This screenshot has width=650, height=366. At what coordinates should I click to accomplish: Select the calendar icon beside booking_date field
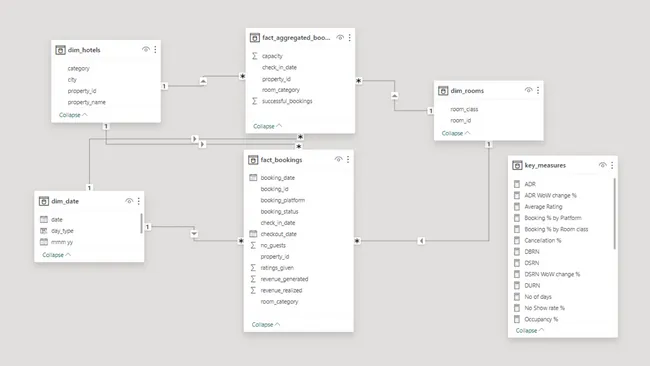(x=253, y=178)
